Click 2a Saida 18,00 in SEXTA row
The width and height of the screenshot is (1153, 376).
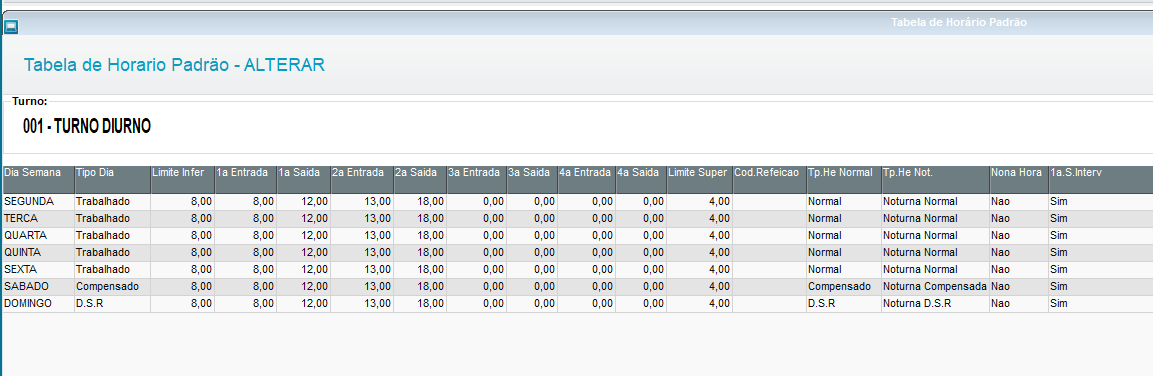click(x=420, y=269)
